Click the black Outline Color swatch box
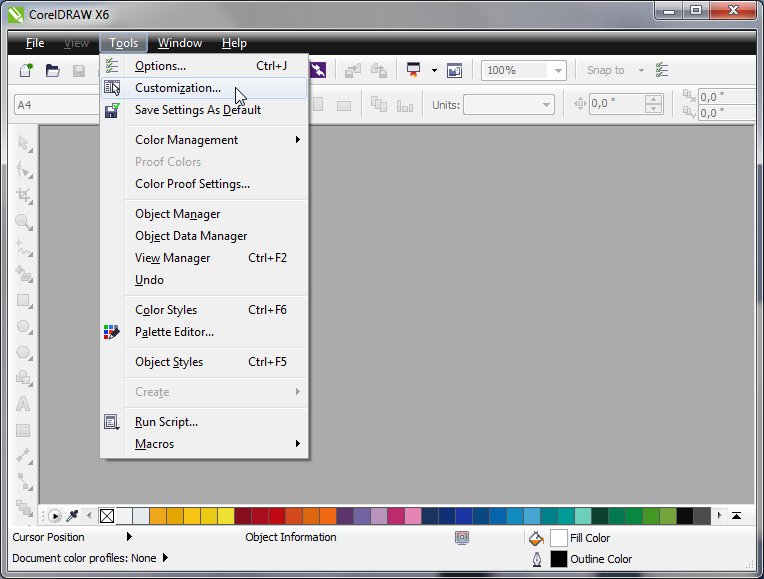Image resolution: width=764 pixels, height=579 pixels. 558,559
